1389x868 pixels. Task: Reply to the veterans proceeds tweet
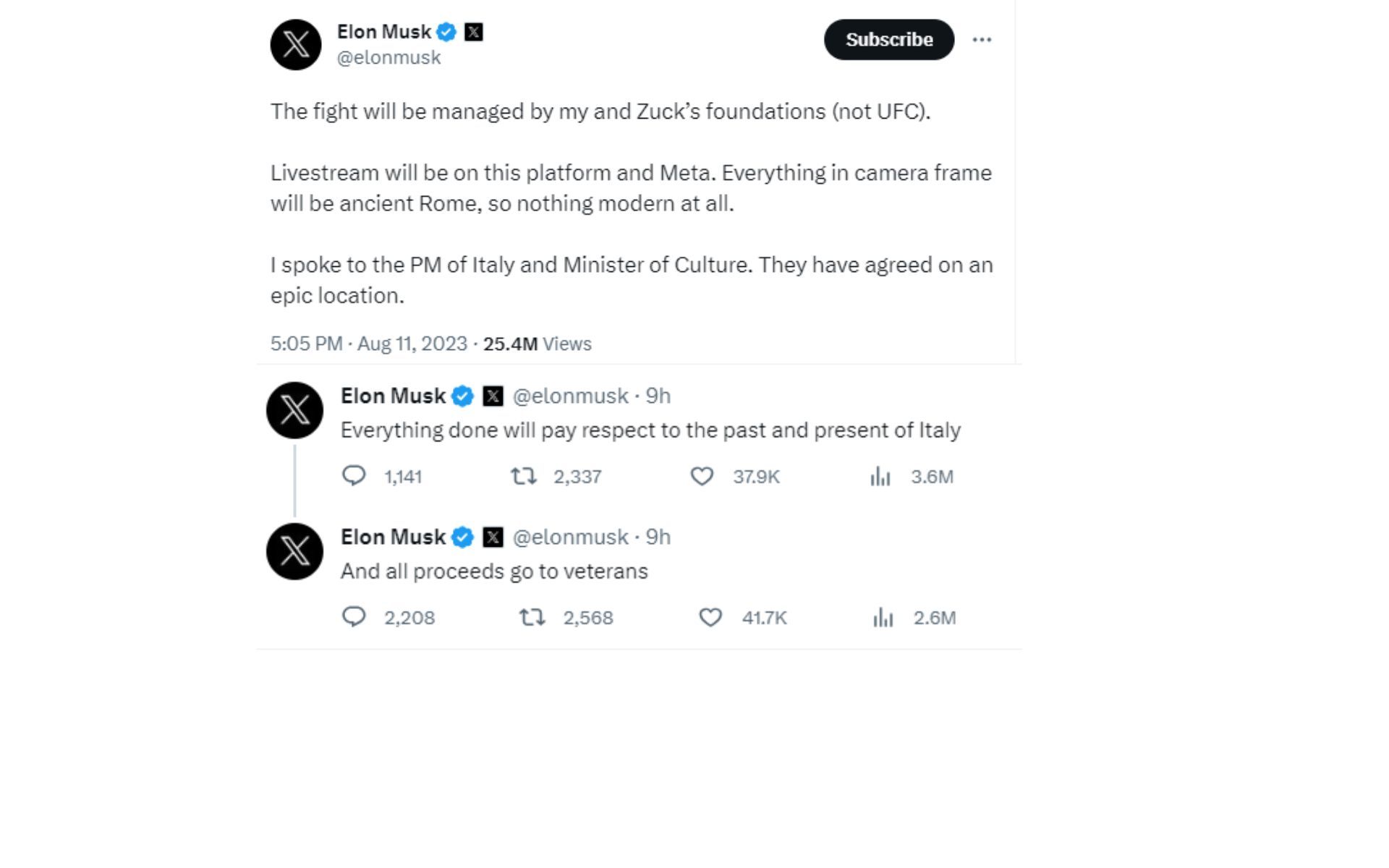[x=354, y=617]
